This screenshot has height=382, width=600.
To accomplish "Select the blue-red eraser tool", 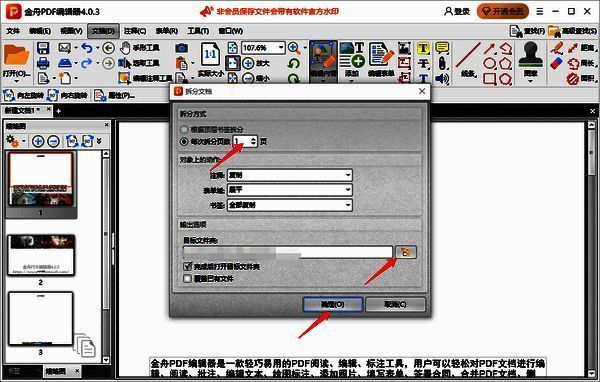I will 557,64.
